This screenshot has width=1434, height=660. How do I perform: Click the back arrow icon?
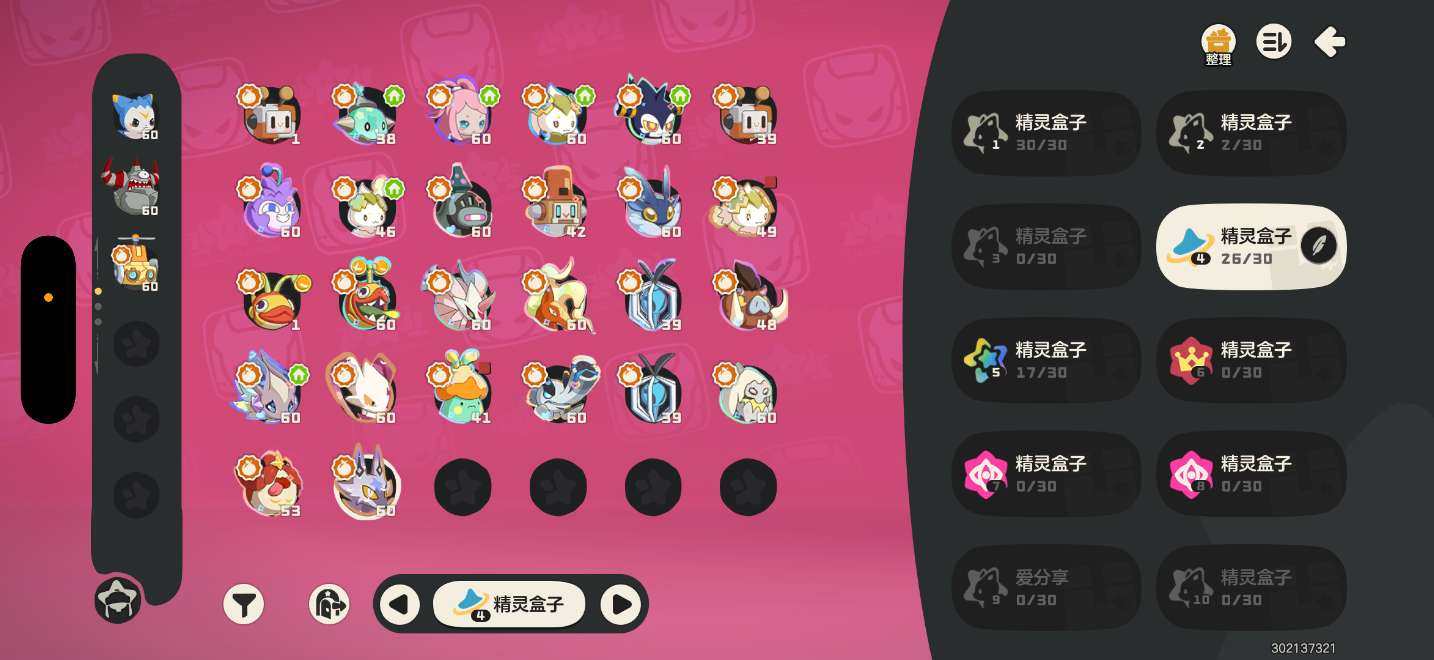(1329, 41)
